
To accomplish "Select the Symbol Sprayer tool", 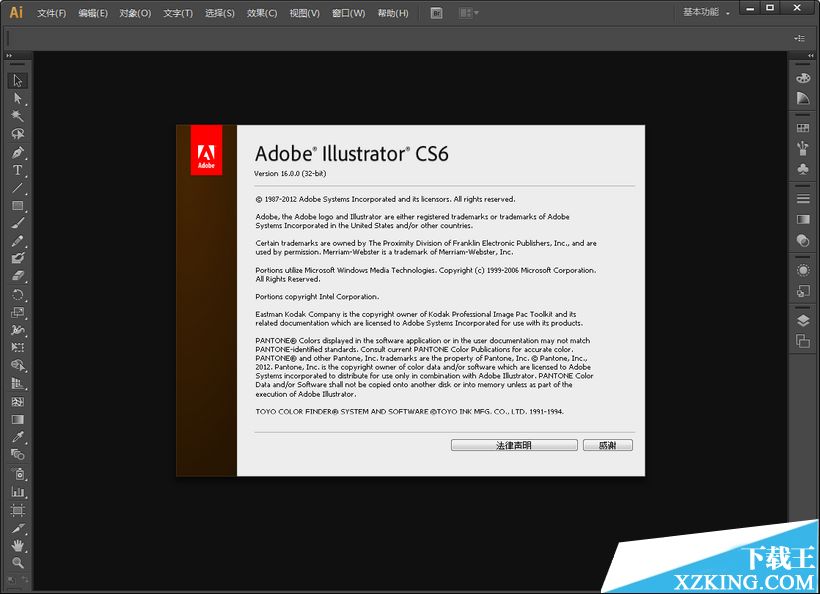I will [18, 474].
